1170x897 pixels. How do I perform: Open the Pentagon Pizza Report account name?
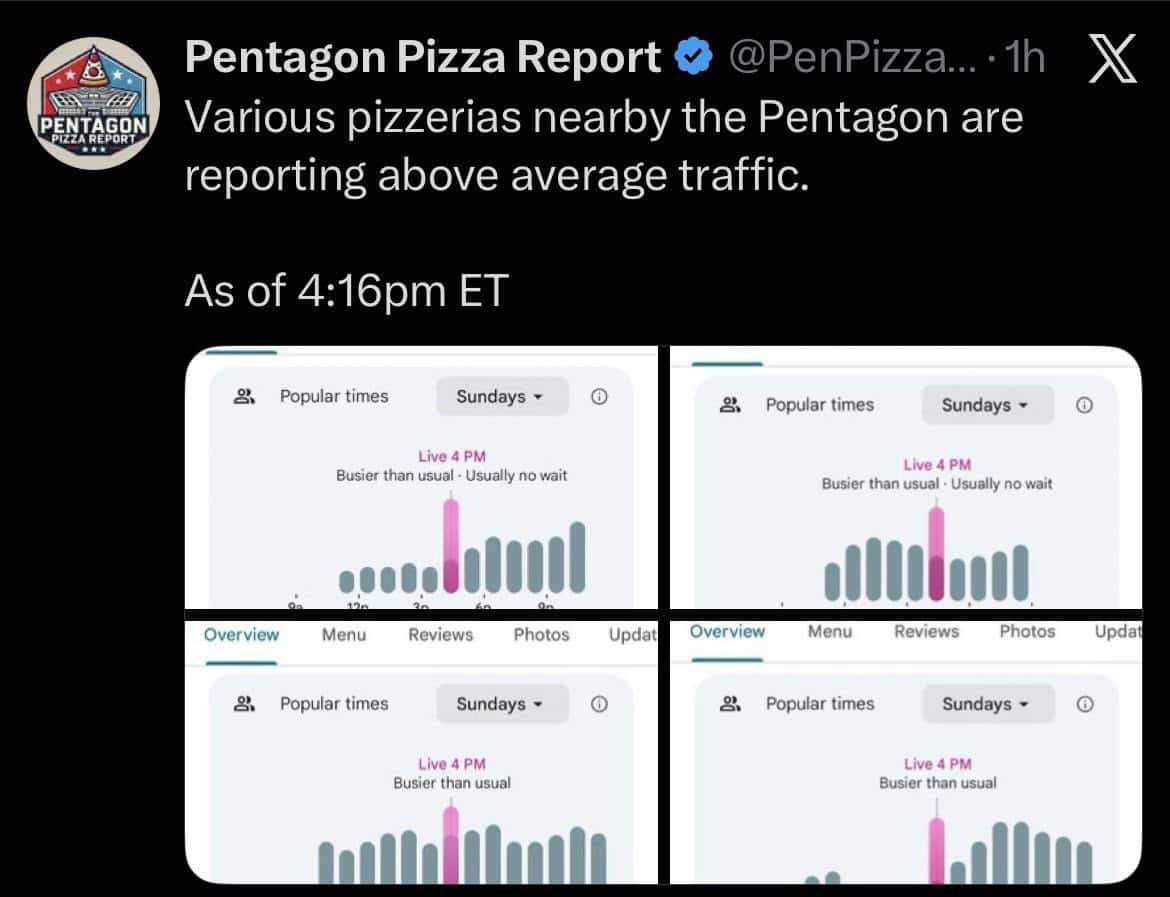[423, 60]
